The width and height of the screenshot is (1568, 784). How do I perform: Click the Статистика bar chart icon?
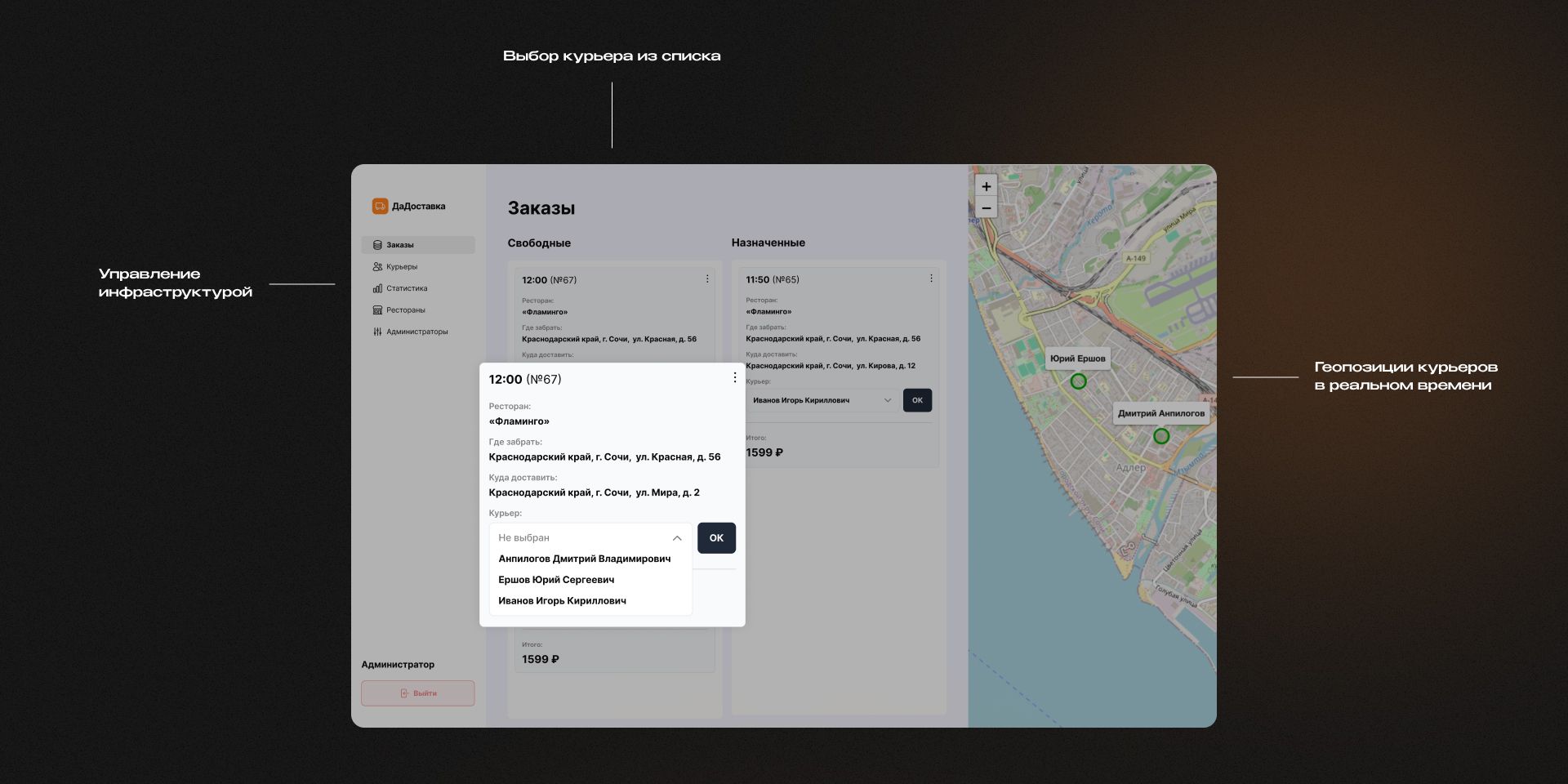point(377,288)
